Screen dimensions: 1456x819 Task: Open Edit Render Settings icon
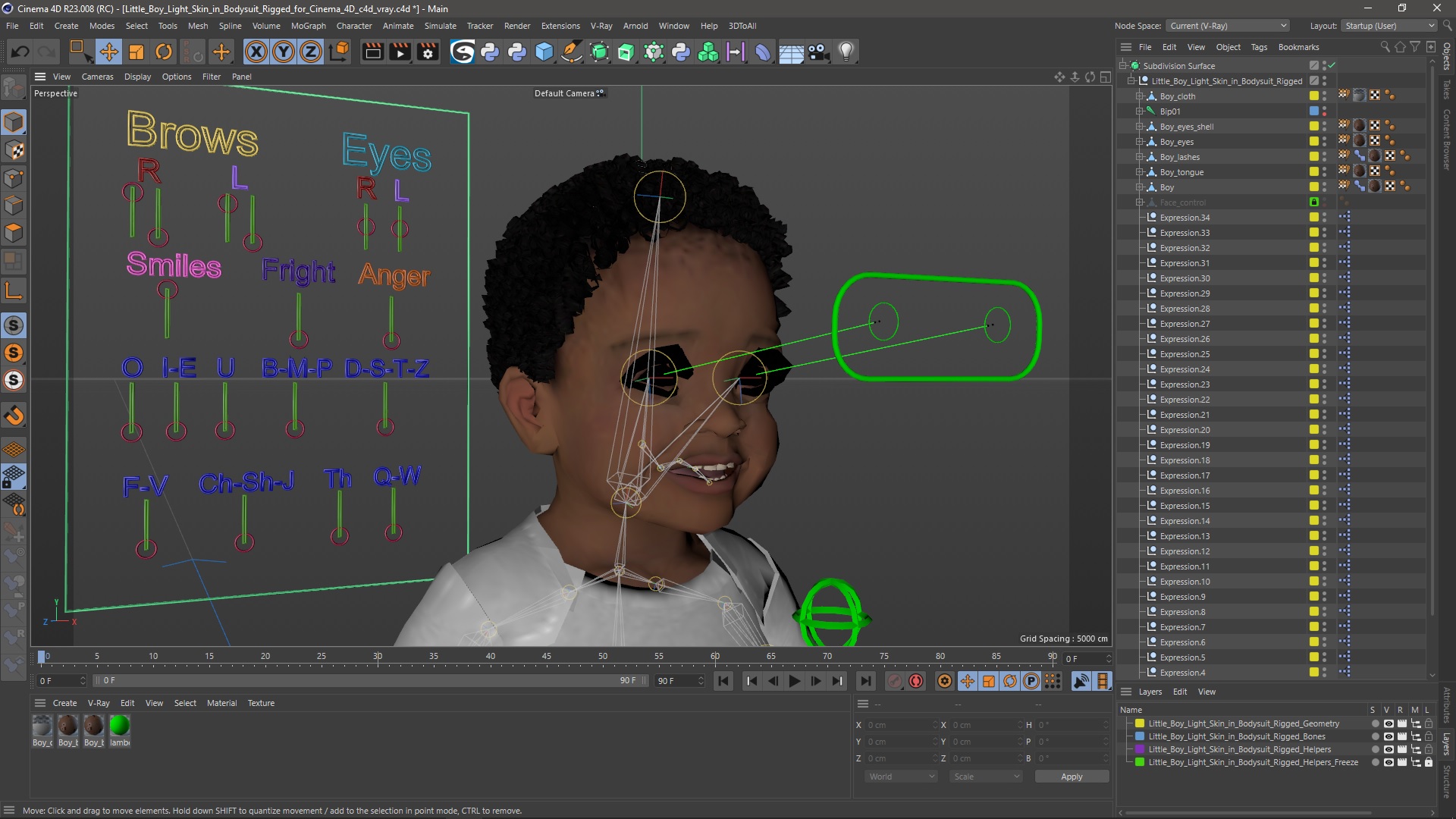[x=428, y=52]
